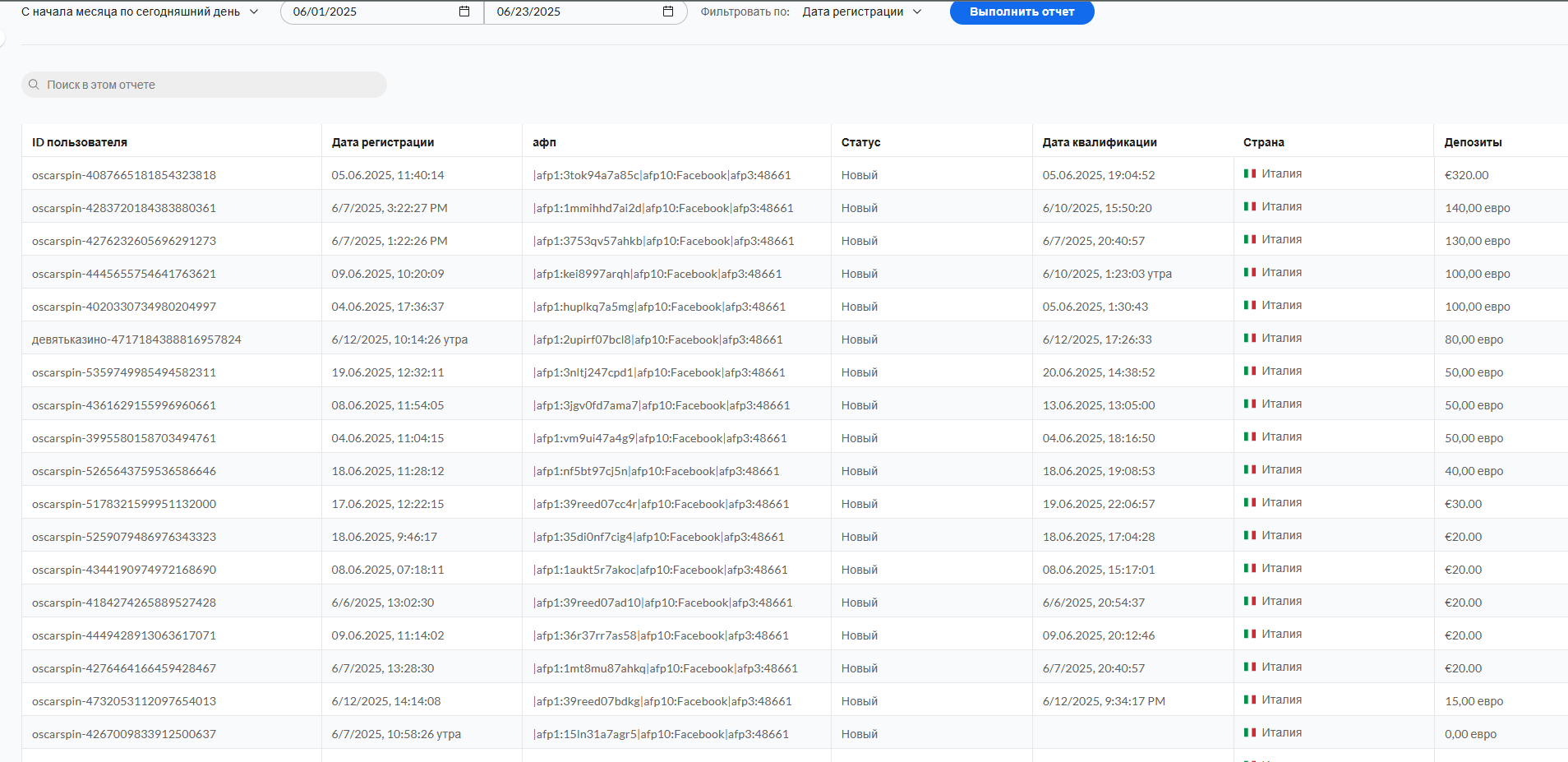The height and width of the screenshot is (762, 1568).
Task: Sort by 'афп' column header
Action: (544, 142)
